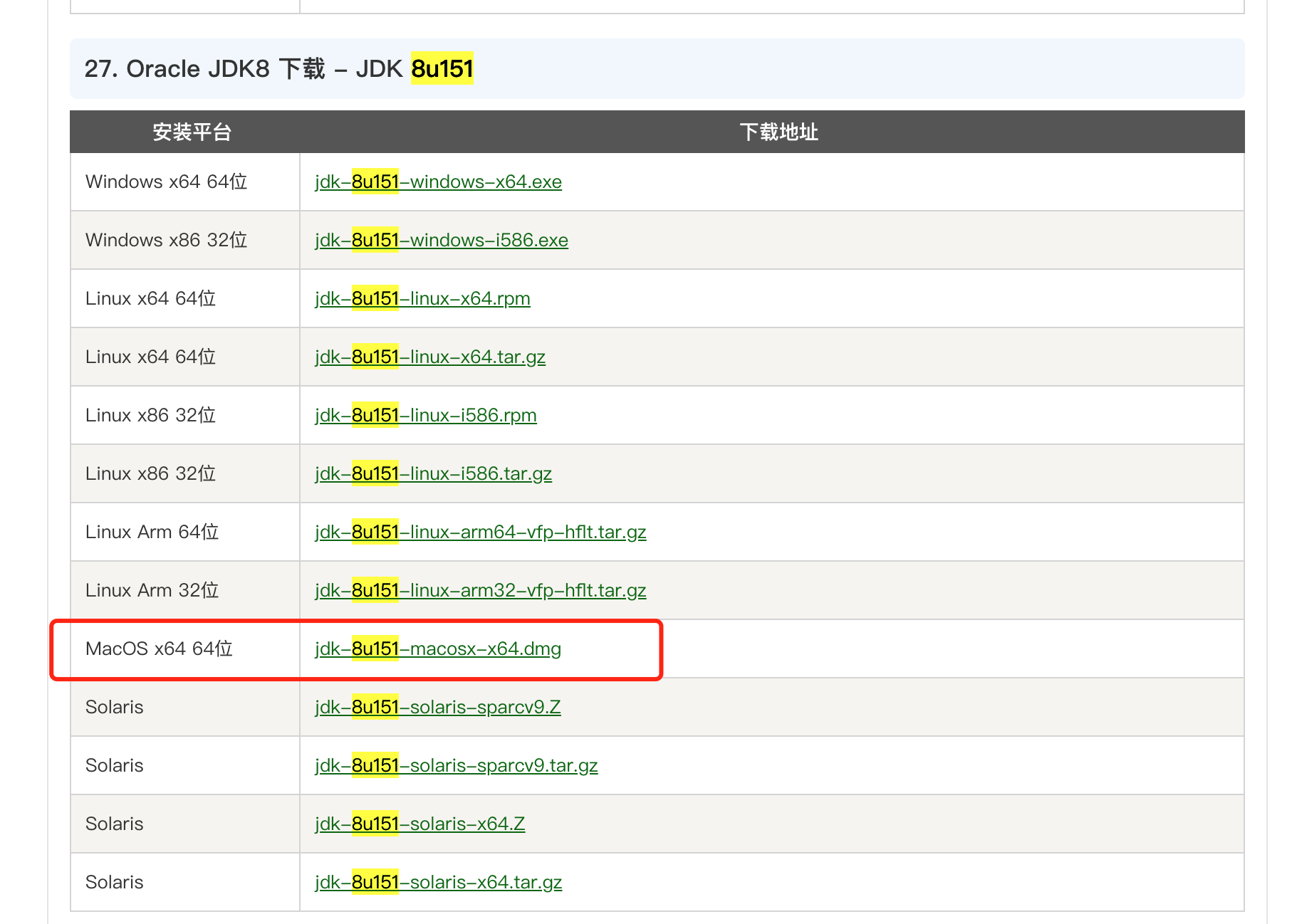This screenshot has height=924, width=1292.
Task: Open the jdk-8u151-windows-x64.exe download link
Action: (x=438, y=182)
